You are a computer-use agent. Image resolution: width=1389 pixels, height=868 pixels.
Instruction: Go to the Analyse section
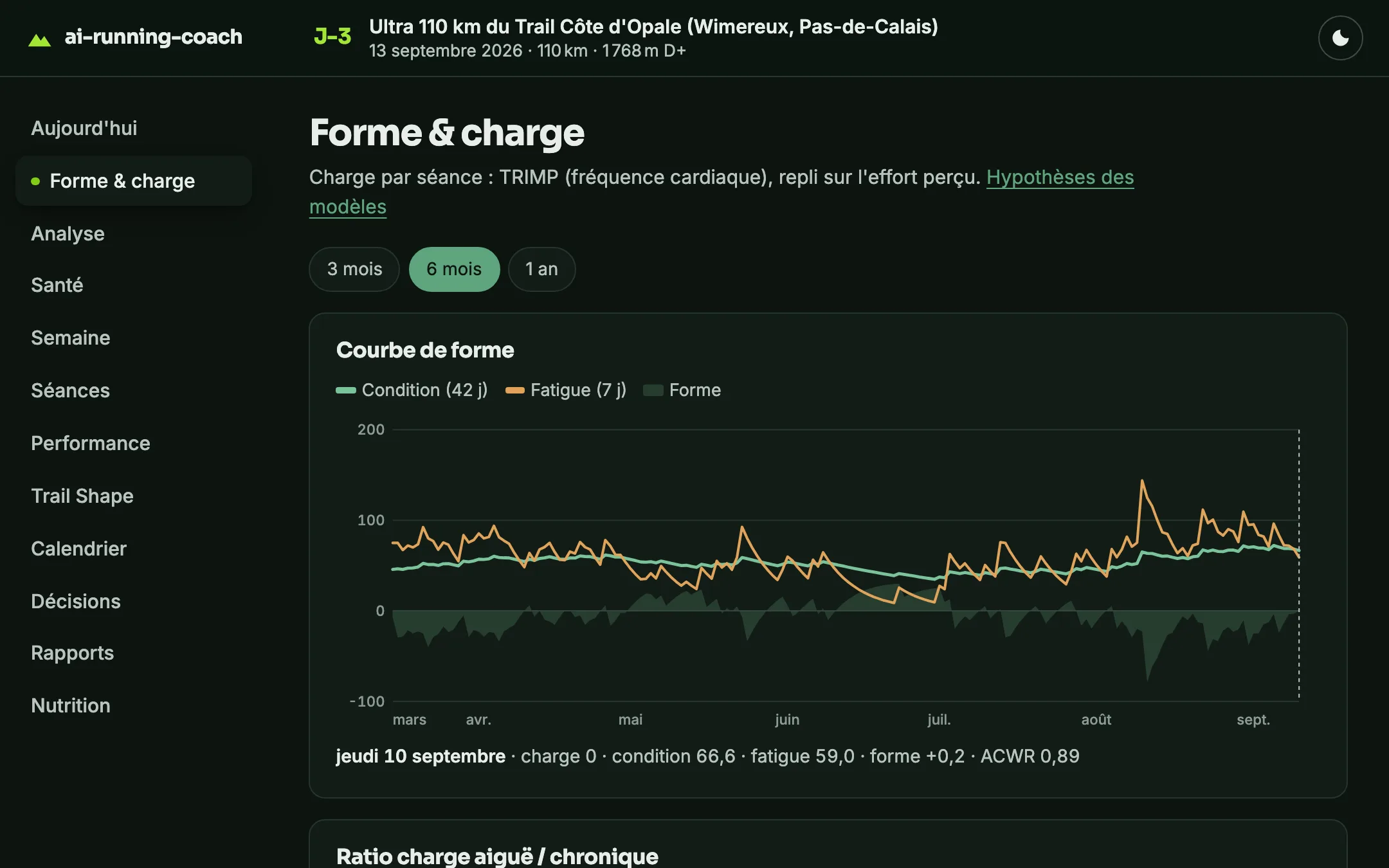68,233
